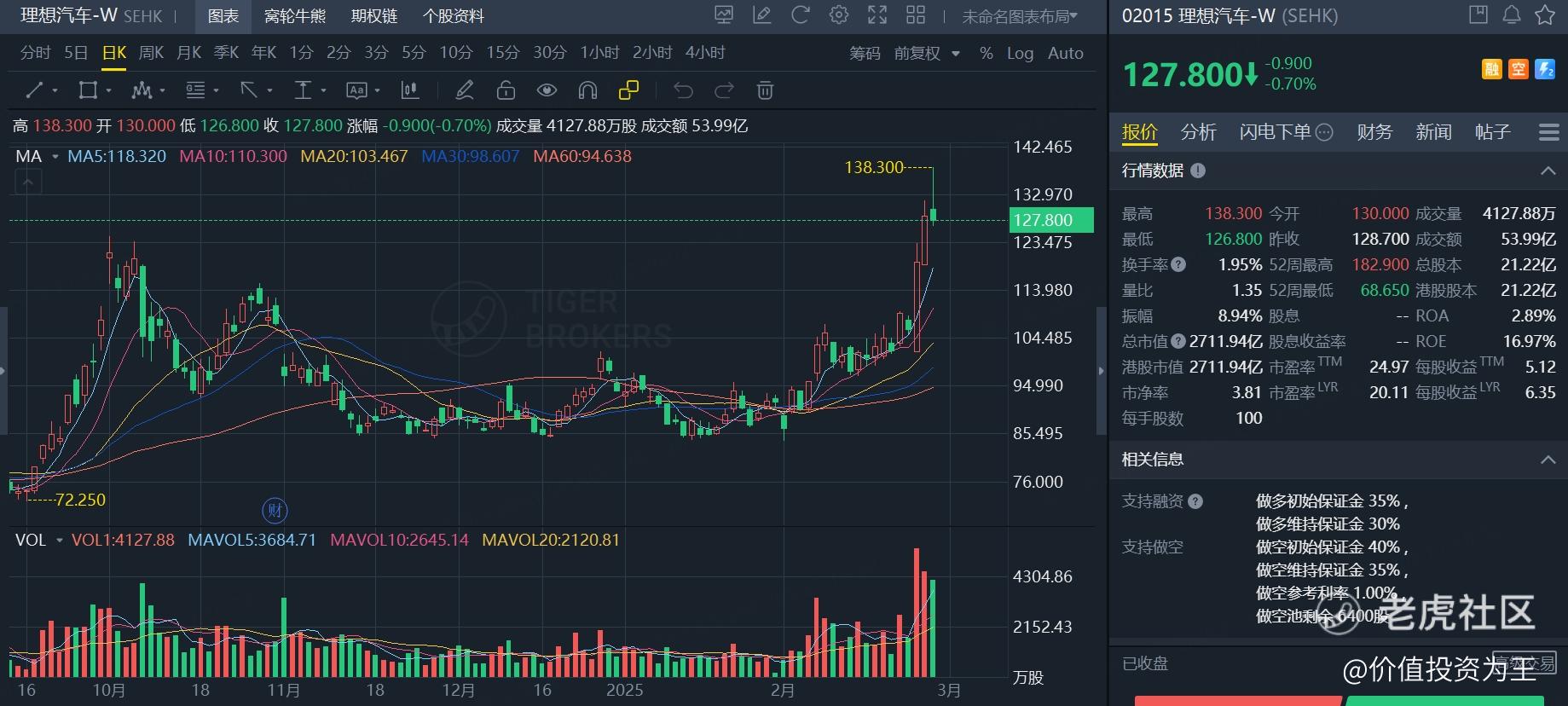The width and height of the screenshot is (1568, 706).
Task: Open the stock notes icon beside the bell
Action: (x=1478, y=14)
